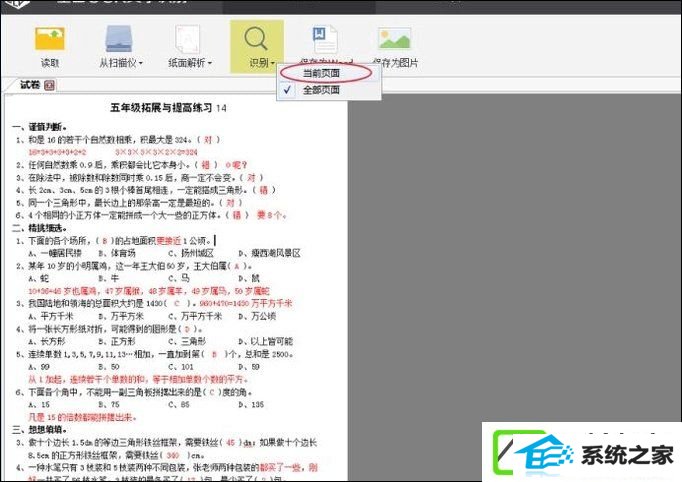Click the save as Word document icon
The width and height of the screenshot is (682, 482).
(x=325, y=39)
